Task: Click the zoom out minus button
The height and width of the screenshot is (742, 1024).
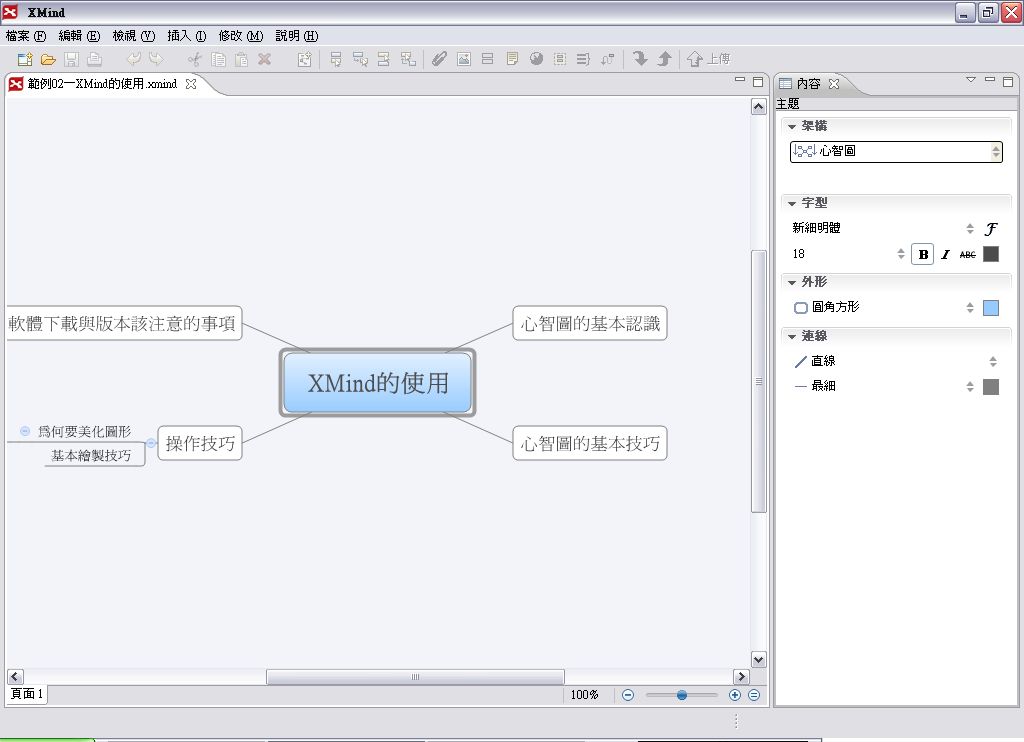Action: point(628,696)
